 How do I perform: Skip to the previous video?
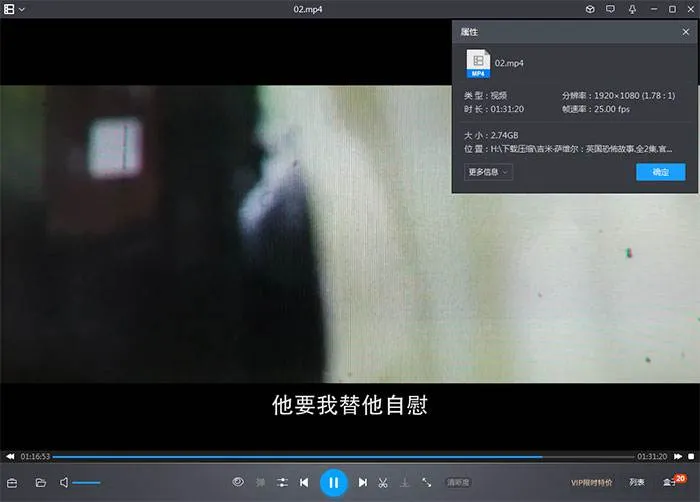click(304, 483)
